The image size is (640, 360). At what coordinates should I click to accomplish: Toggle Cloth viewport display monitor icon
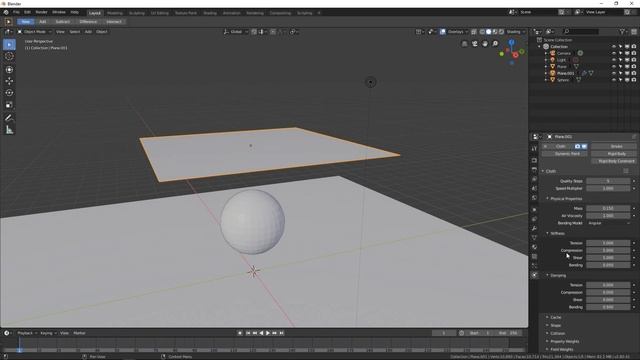click(584, 146)
